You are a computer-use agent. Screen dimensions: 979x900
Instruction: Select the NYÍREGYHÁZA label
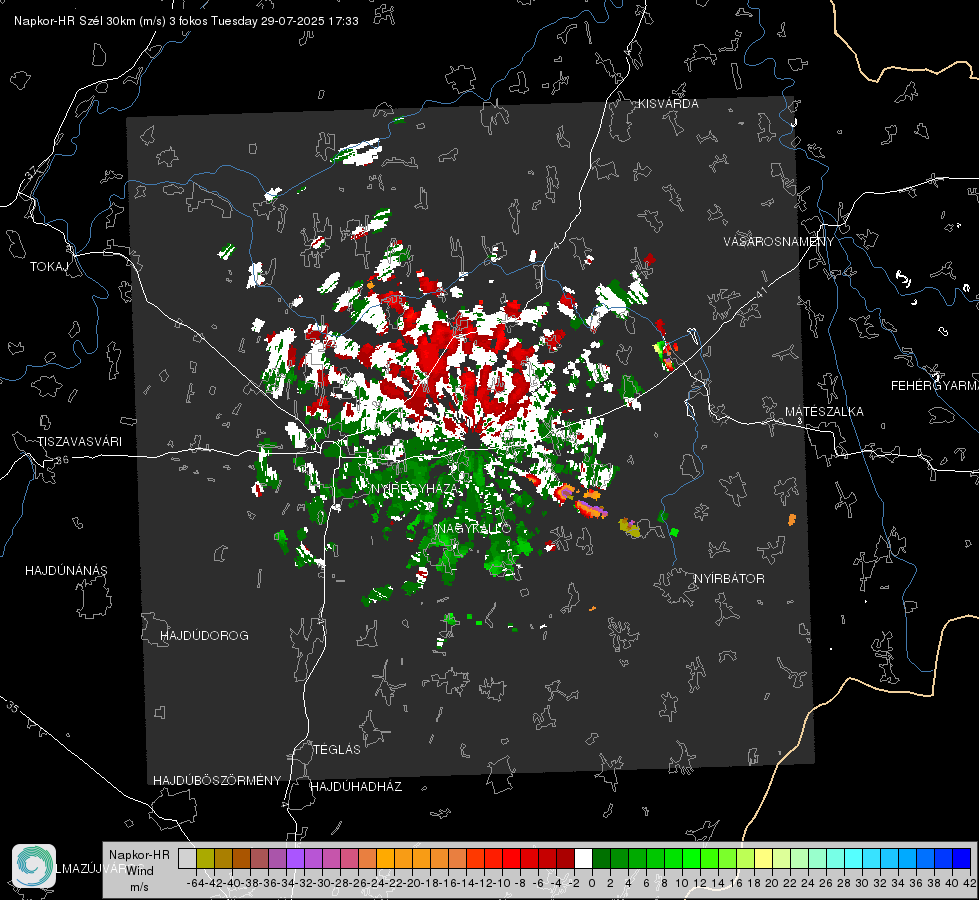(414, 488)
